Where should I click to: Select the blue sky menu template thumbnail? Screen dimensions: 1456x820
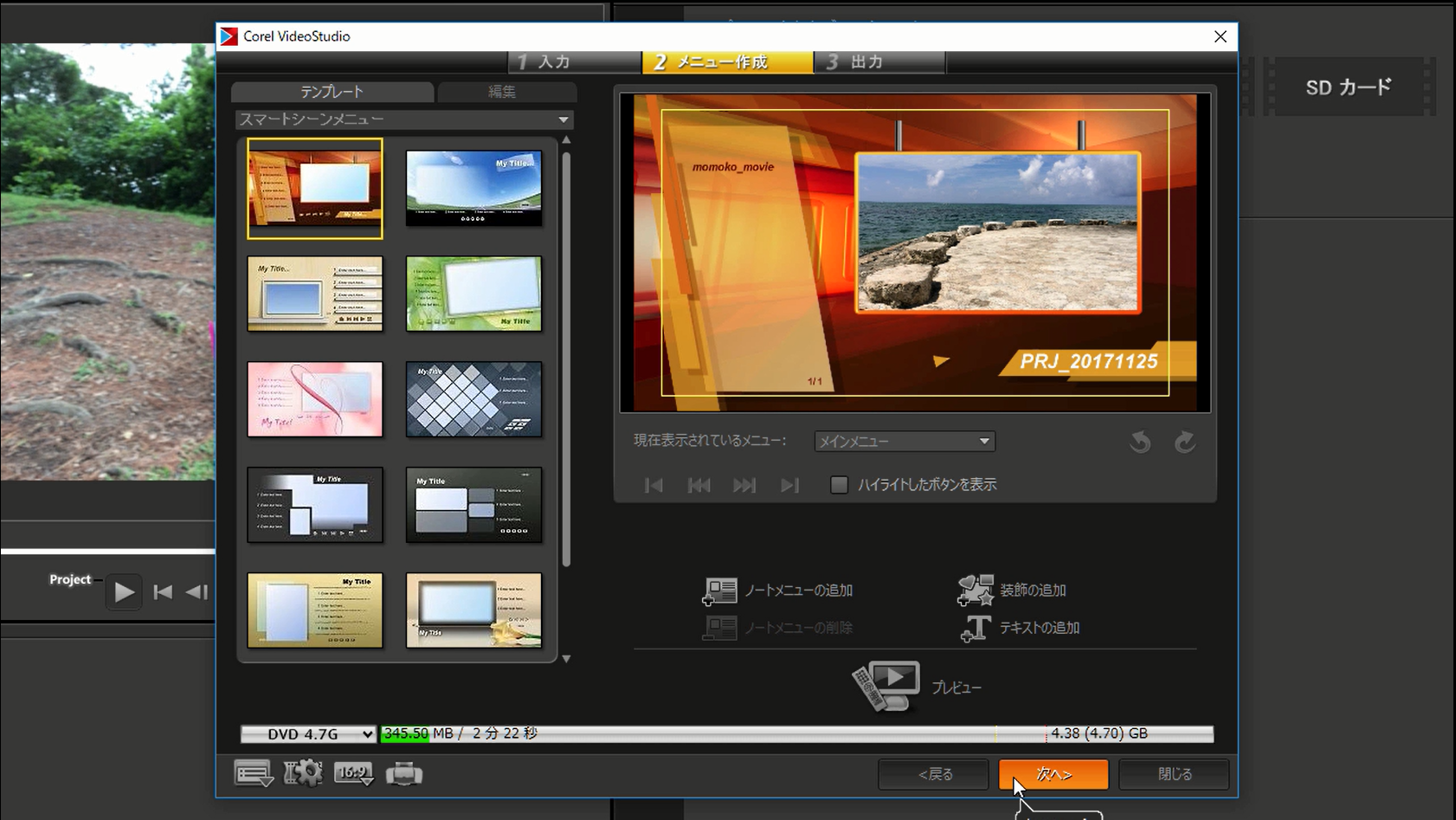tap(474, 188)
